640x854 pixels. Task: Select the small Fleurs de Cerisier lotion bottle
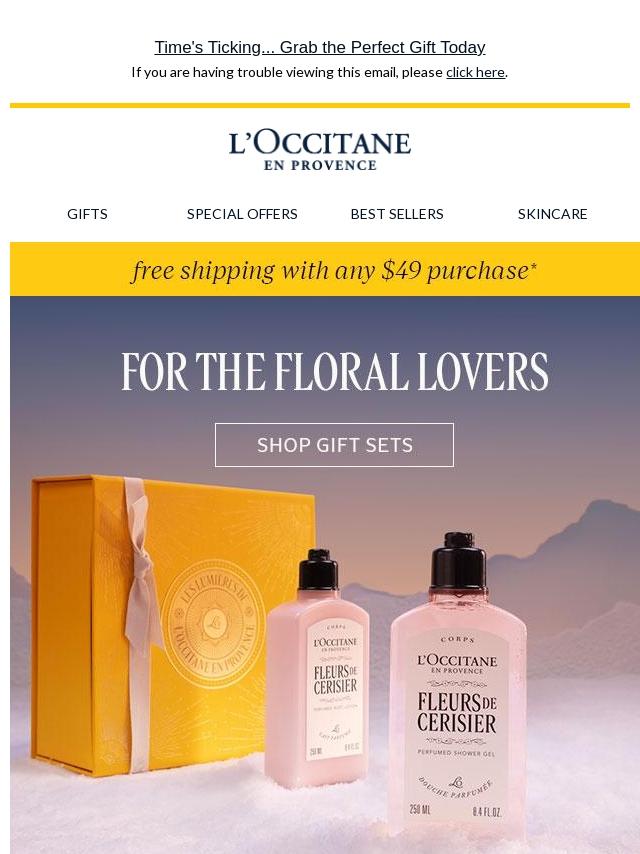[x=319, y=670]
